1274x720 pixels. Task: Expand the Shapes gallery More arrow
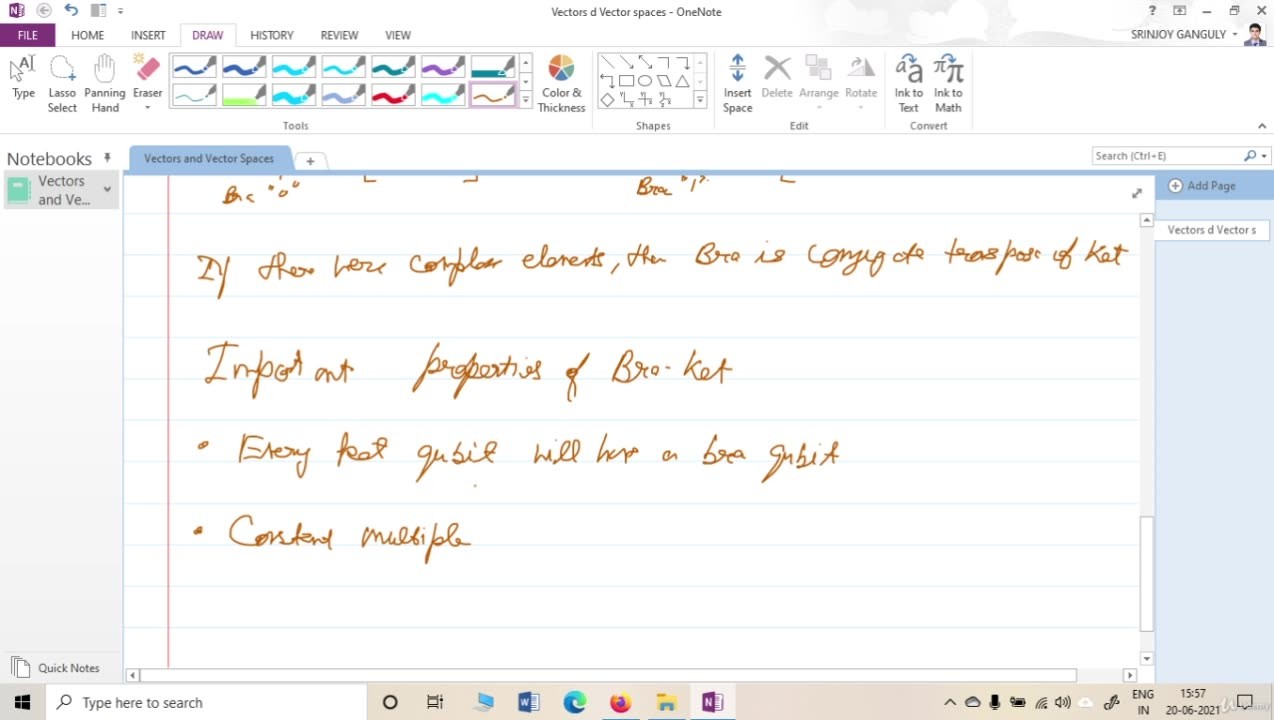[701, 99]
